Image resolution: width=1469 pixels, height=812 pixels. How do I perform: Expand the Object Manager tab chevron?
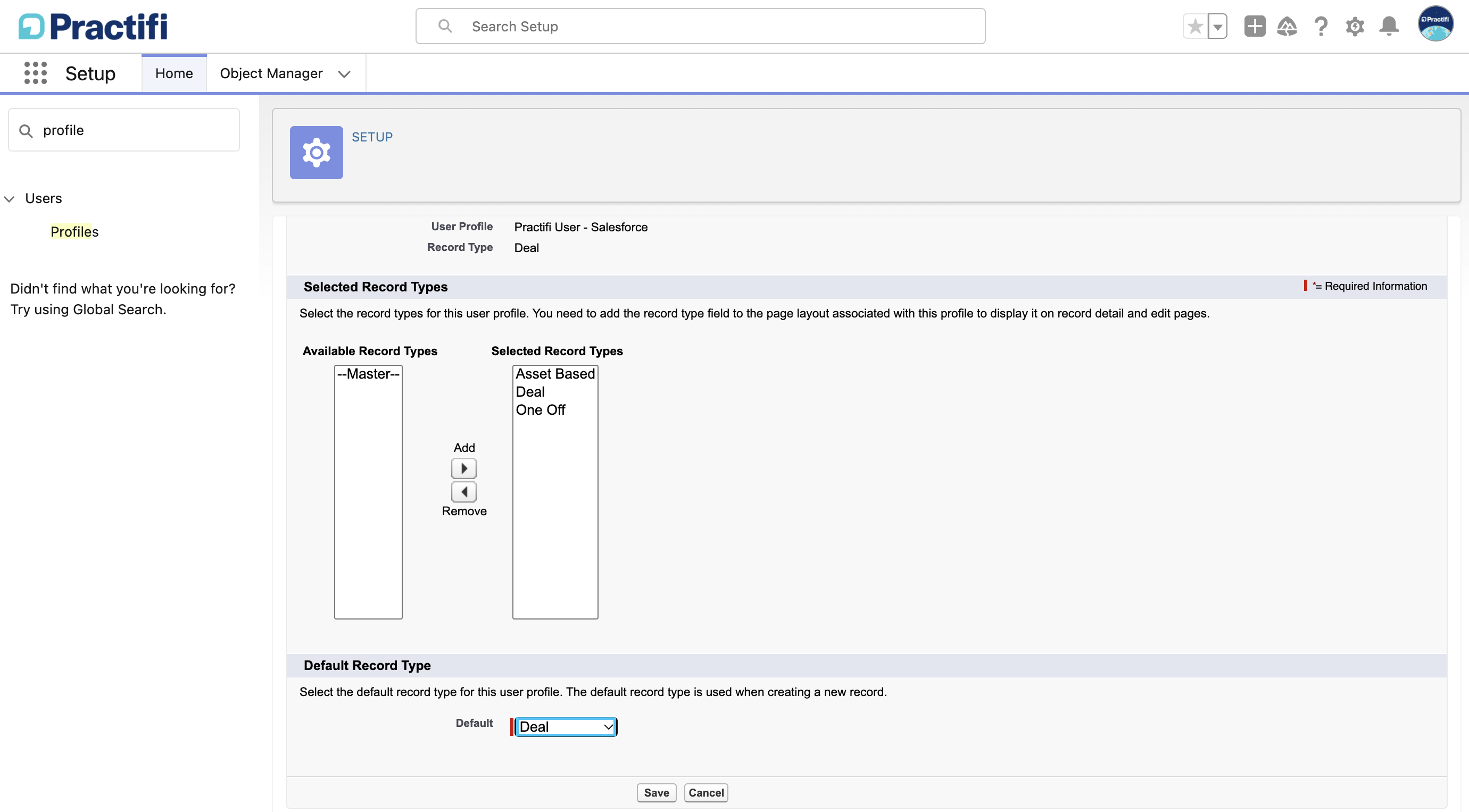(344, 74)
